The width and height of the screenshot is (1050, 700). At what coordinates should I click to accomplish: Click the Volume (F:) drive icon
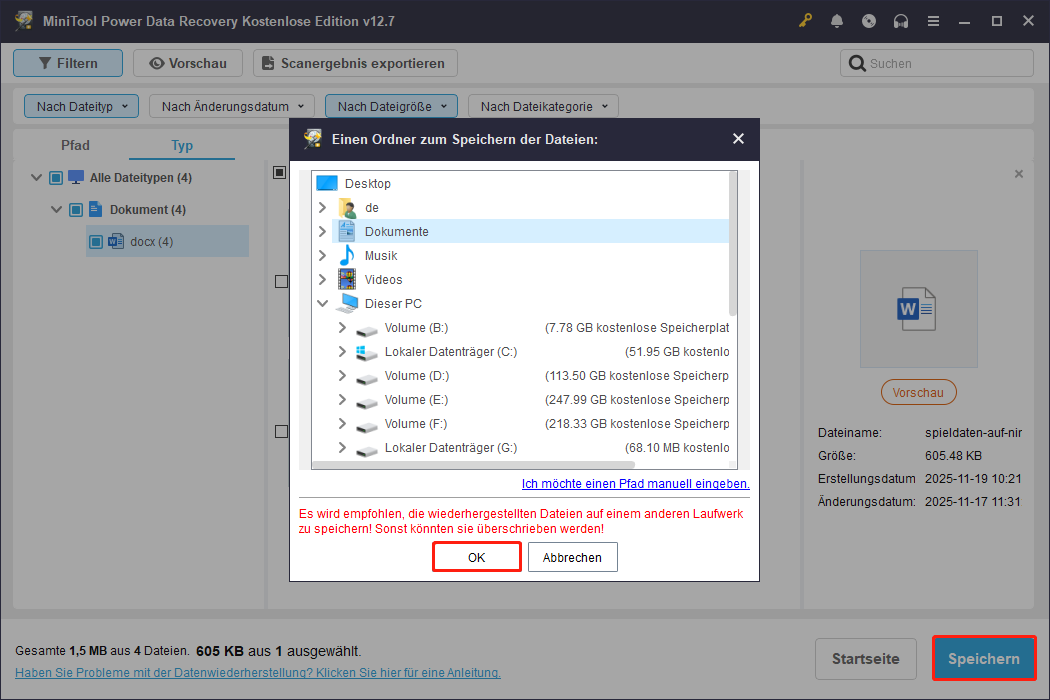tap(366, 426)
